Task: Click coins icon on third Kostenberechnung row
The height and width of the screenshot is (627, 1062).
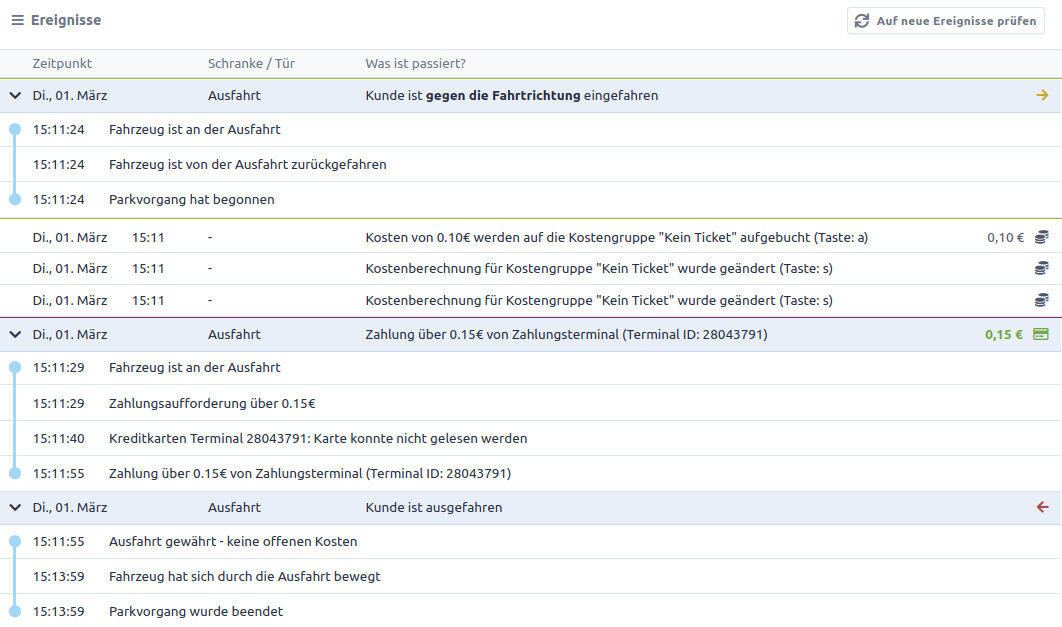Action: (x=1041, y=300)
